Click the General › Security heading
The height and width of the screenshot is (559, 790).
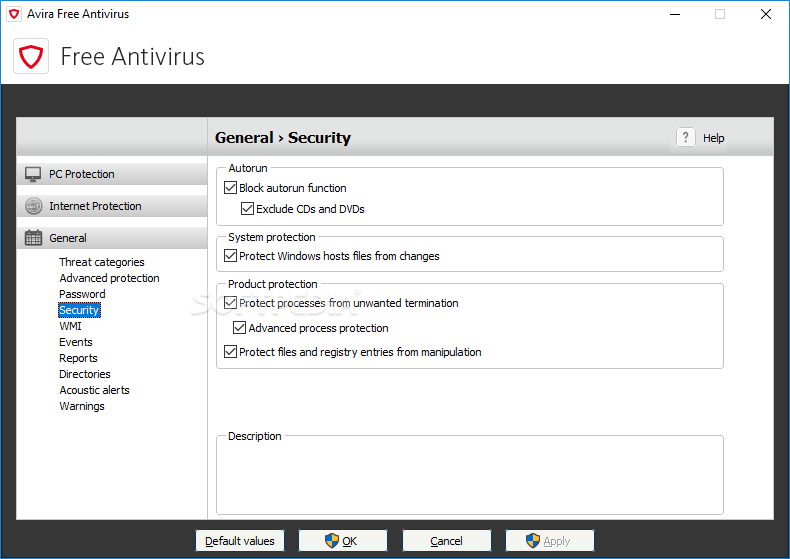[x=283, y=137]
